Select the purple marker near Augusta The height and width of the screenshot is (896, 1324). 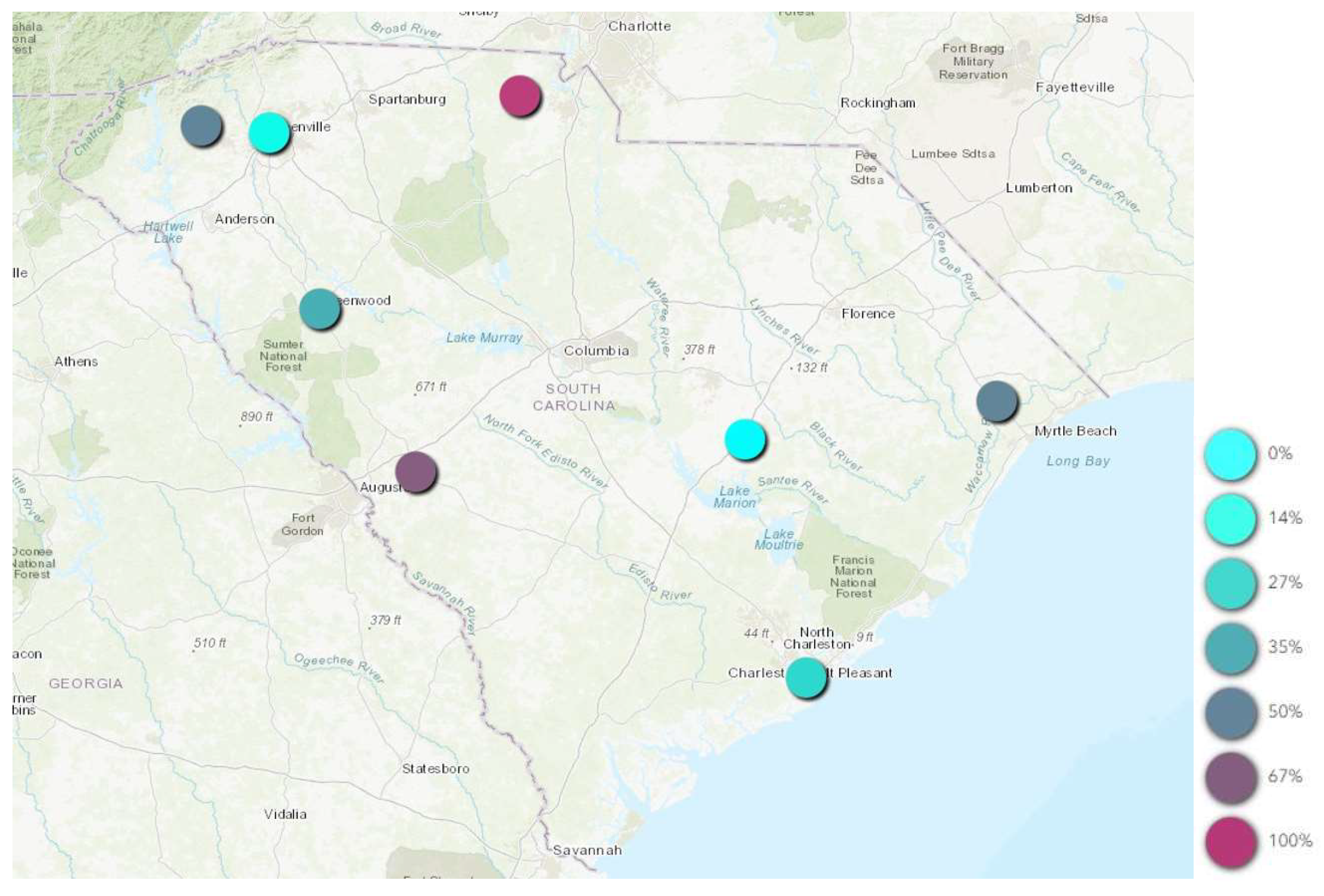click(x=416, y=471)
